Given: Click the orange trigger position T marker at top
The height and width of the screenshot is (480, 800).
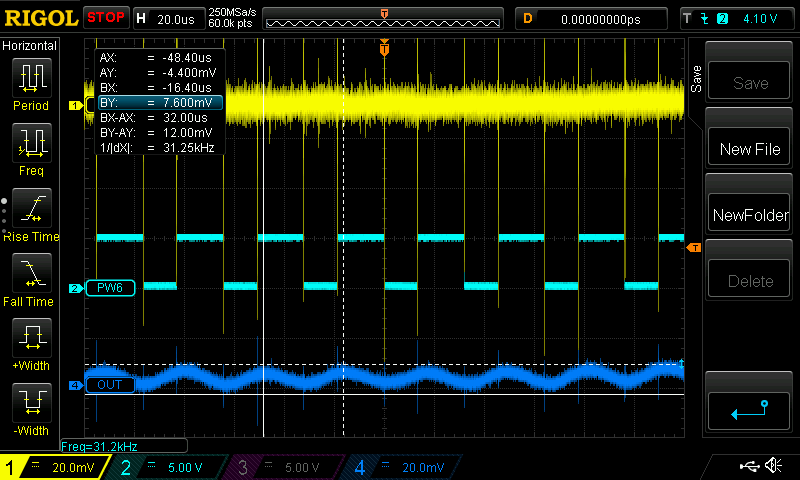Looking at the screenshot, I should [385, 48].
